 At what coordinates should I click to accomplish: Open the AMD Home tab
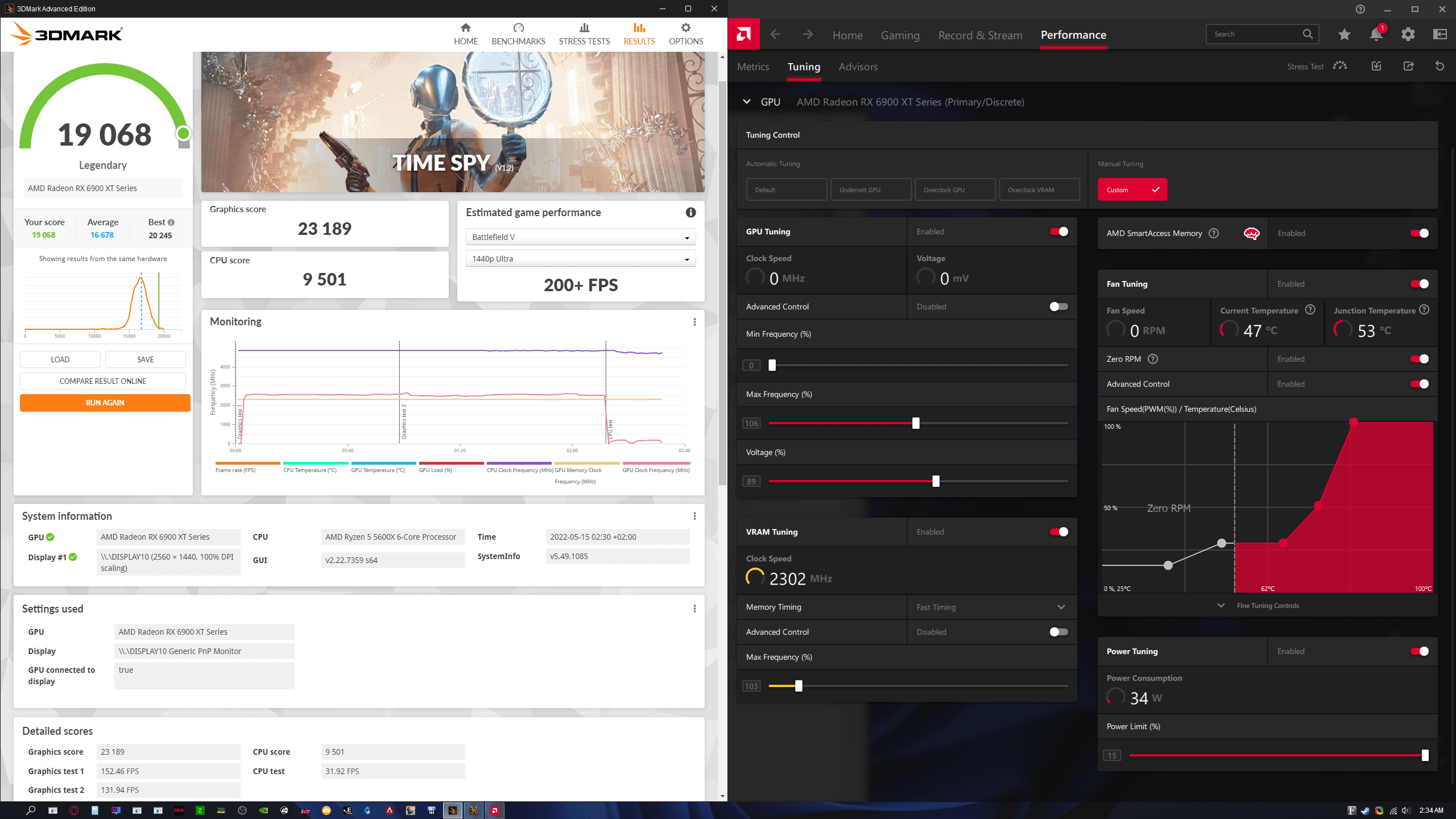(x=847, y=35)
